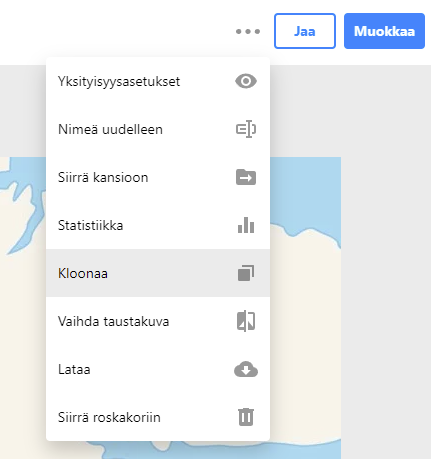This screenshot has width=431, height=459.
Task: Click the map background image
Action: pyautogui.click(x=305, y=308)
